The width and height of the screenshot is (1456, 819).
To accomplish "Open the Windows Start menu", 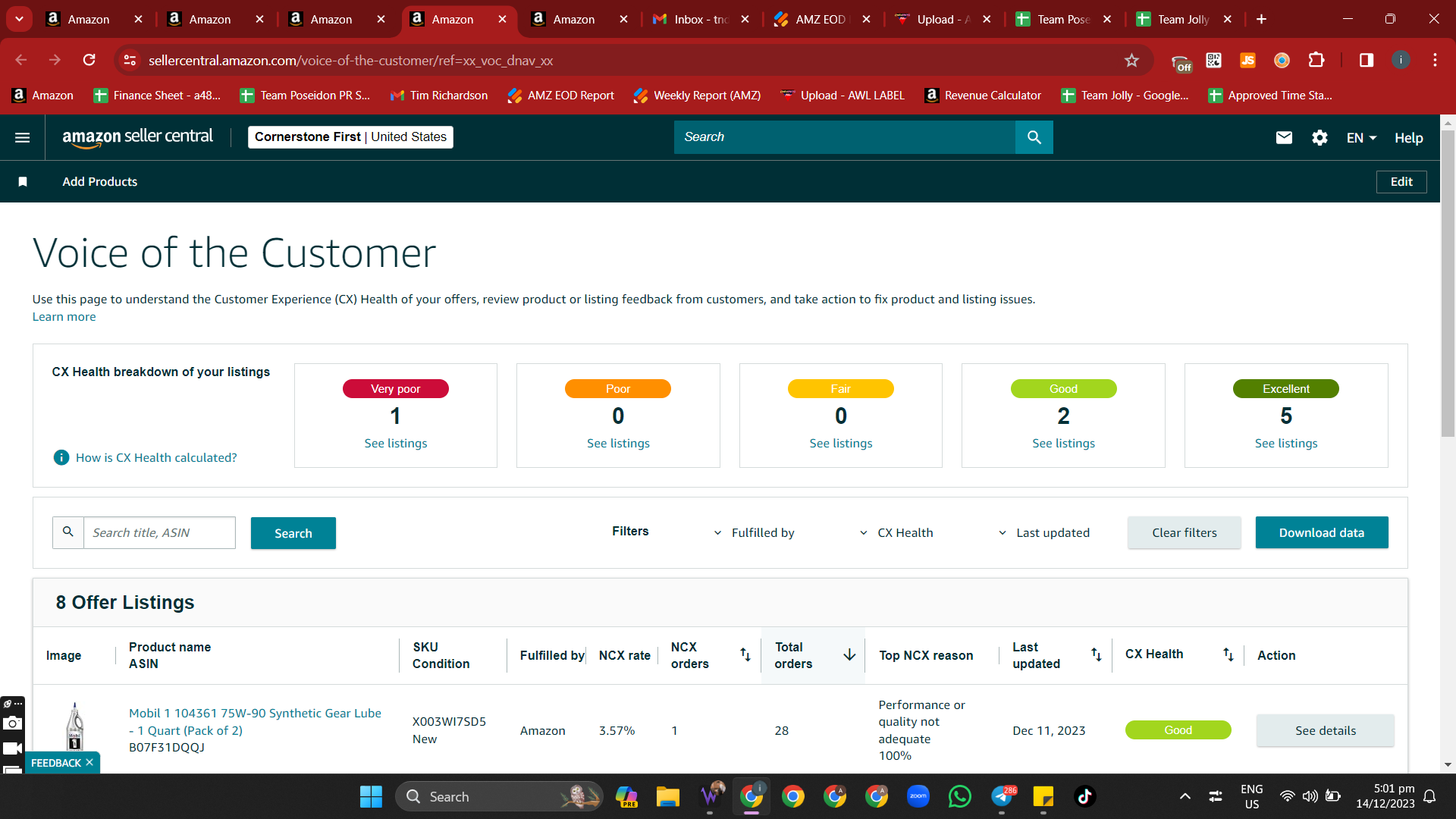I will (371, 796).
